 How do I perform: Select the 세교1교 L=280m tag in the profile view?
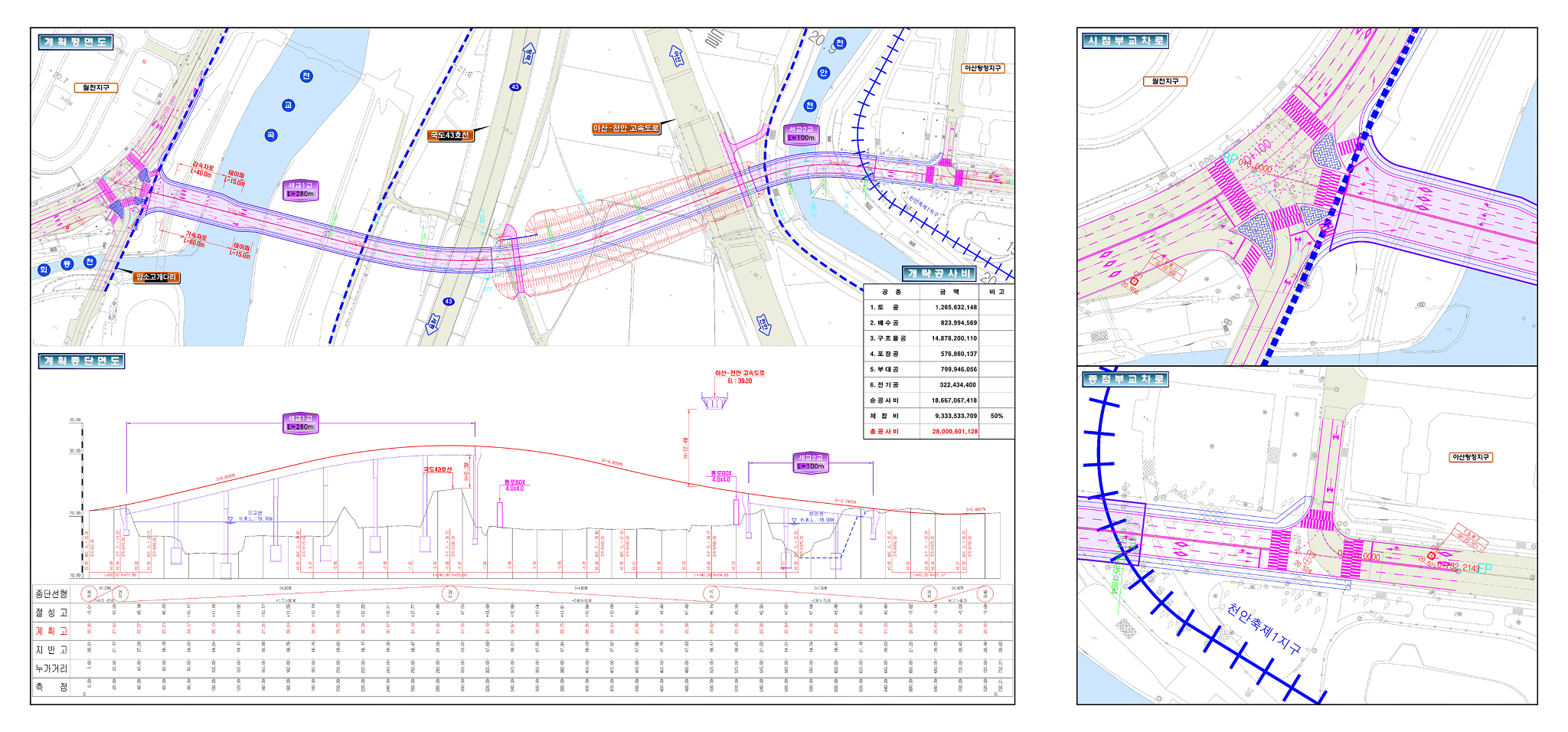(x=301, y=423)
